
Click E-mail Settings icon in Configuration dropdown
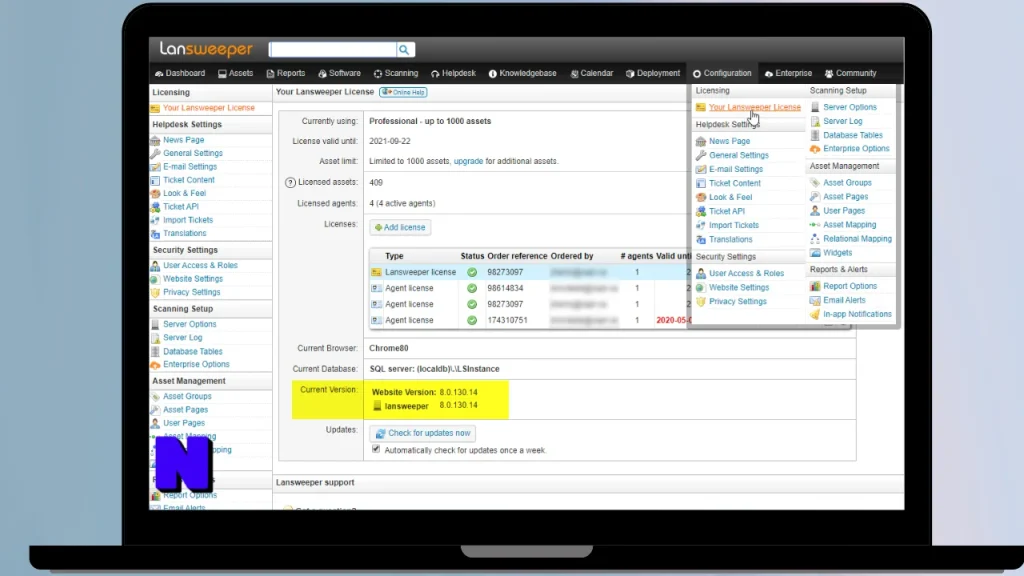click(701, 169)
